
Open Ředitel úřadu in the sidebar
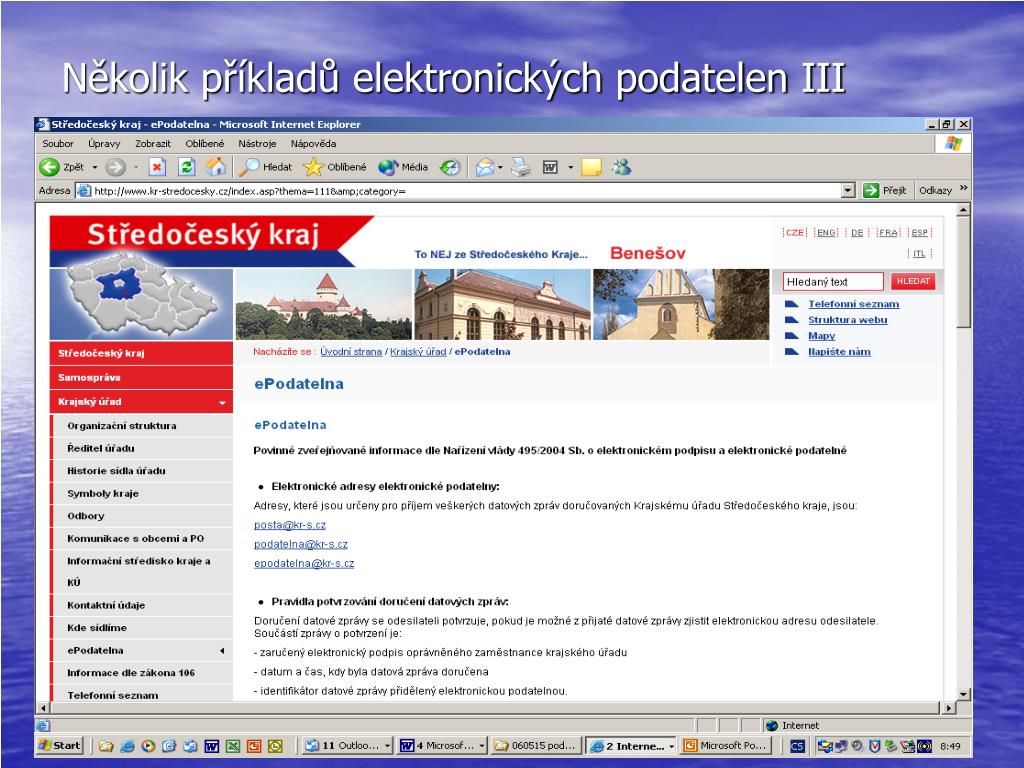tap(101, 449)
